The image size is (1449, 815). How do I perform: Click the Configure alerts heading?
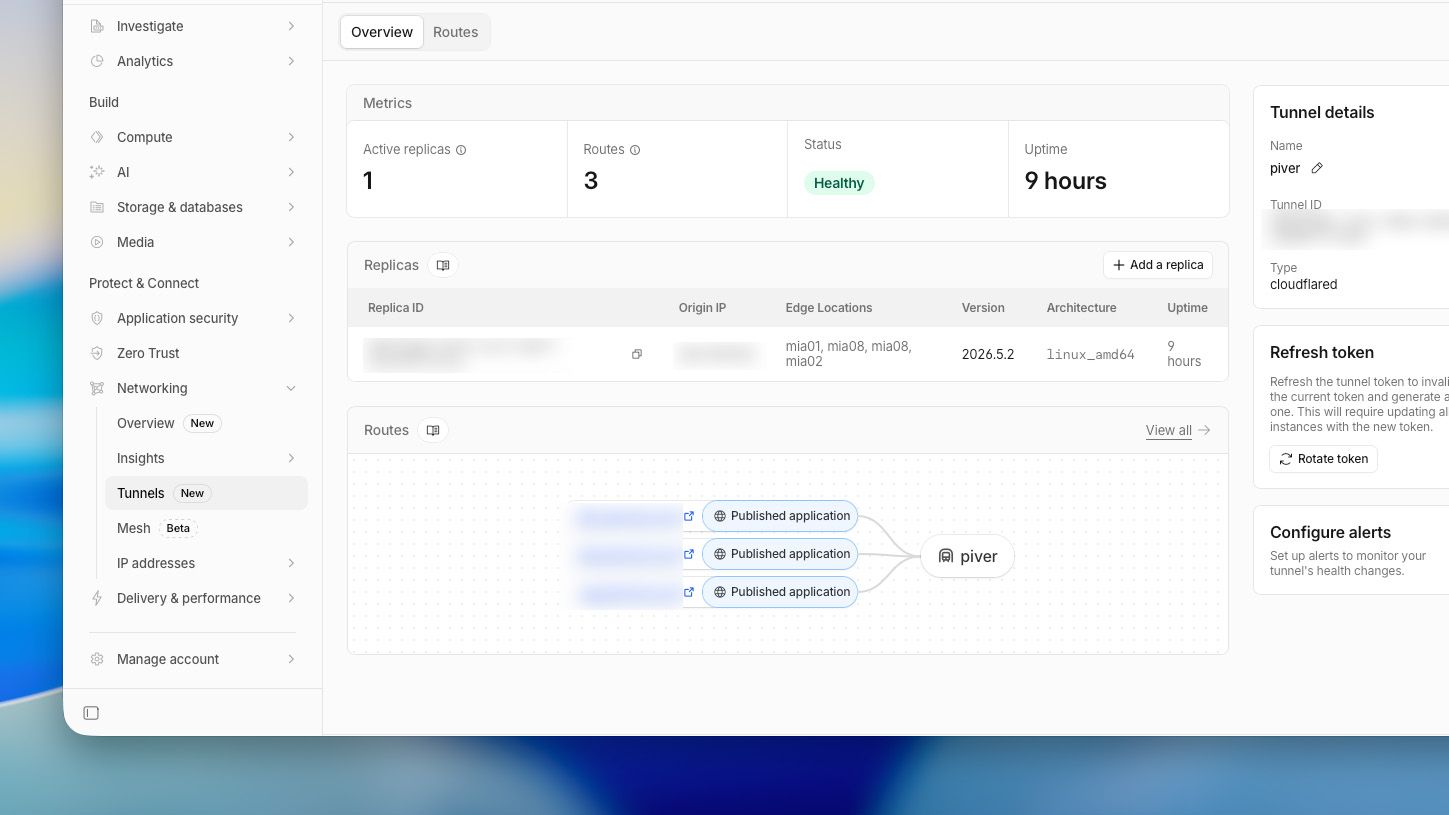[1330, 532]
